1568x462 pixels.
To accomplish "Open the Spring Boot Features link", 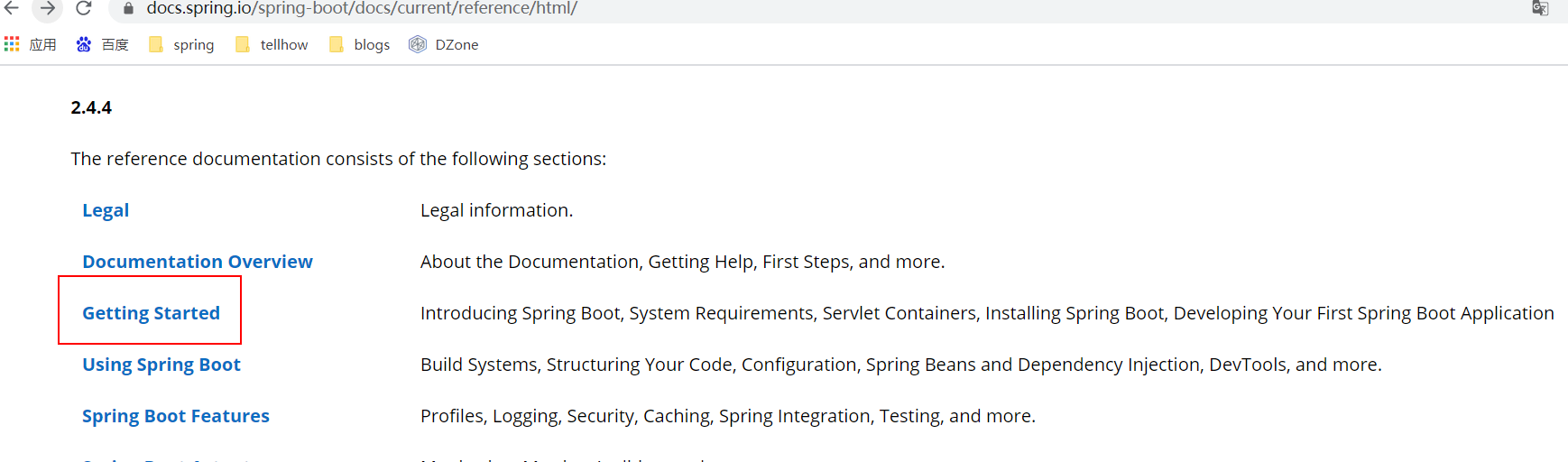I will pos(176,416).
